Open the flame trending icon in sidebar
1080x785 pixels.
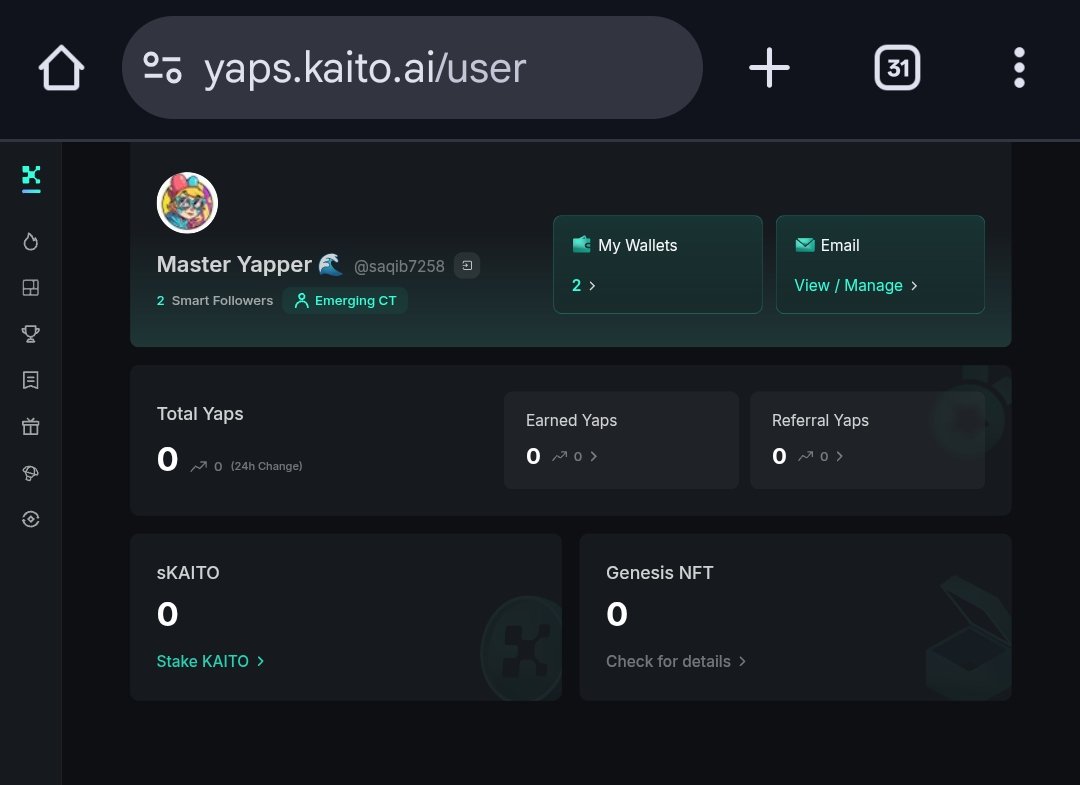pos(31,242)
